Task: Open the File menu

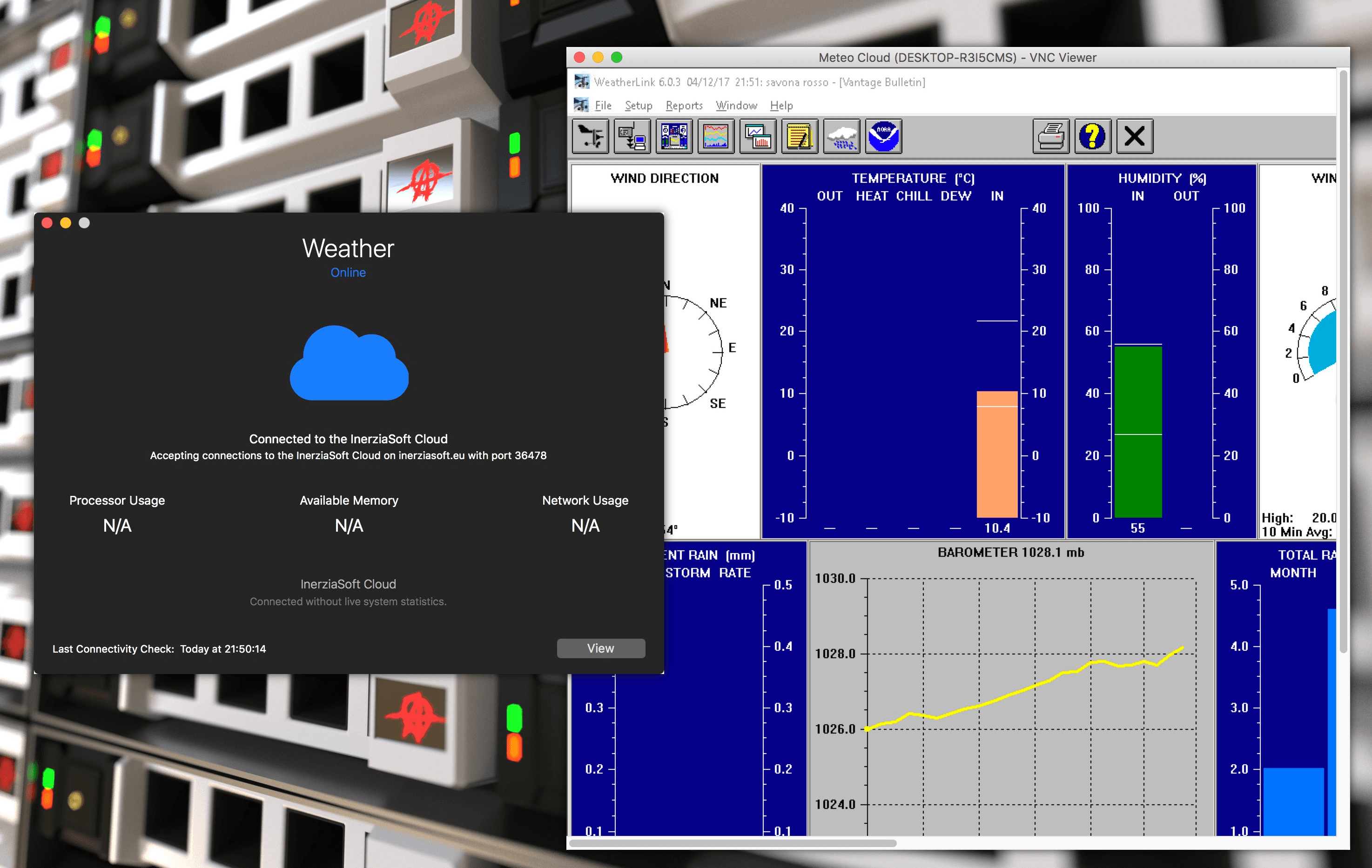Action: tap(603, 105)
